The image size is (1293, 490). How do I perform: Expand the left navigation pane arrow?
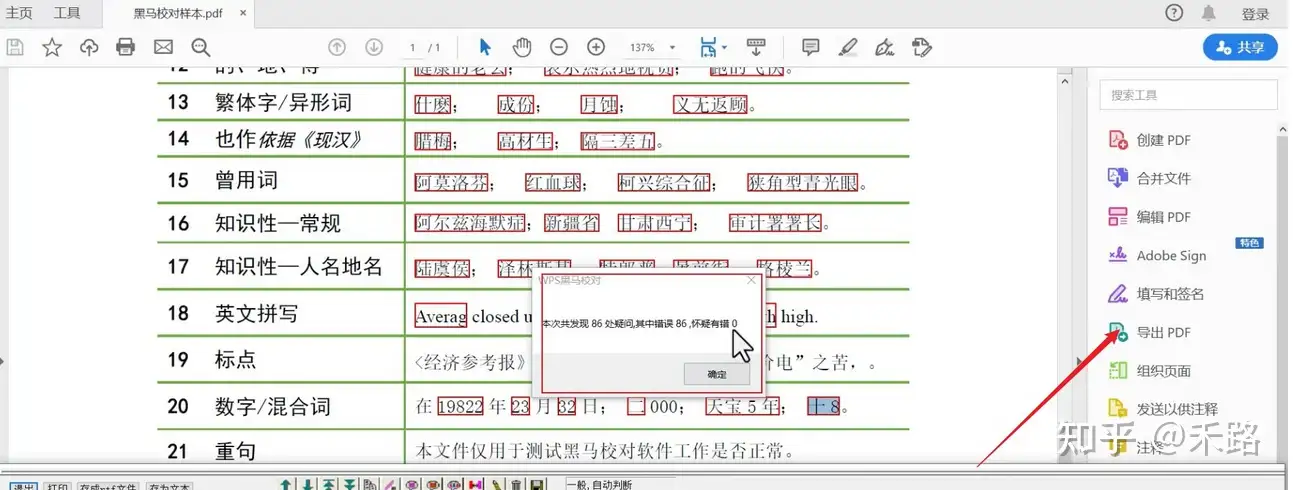[3, 361]
